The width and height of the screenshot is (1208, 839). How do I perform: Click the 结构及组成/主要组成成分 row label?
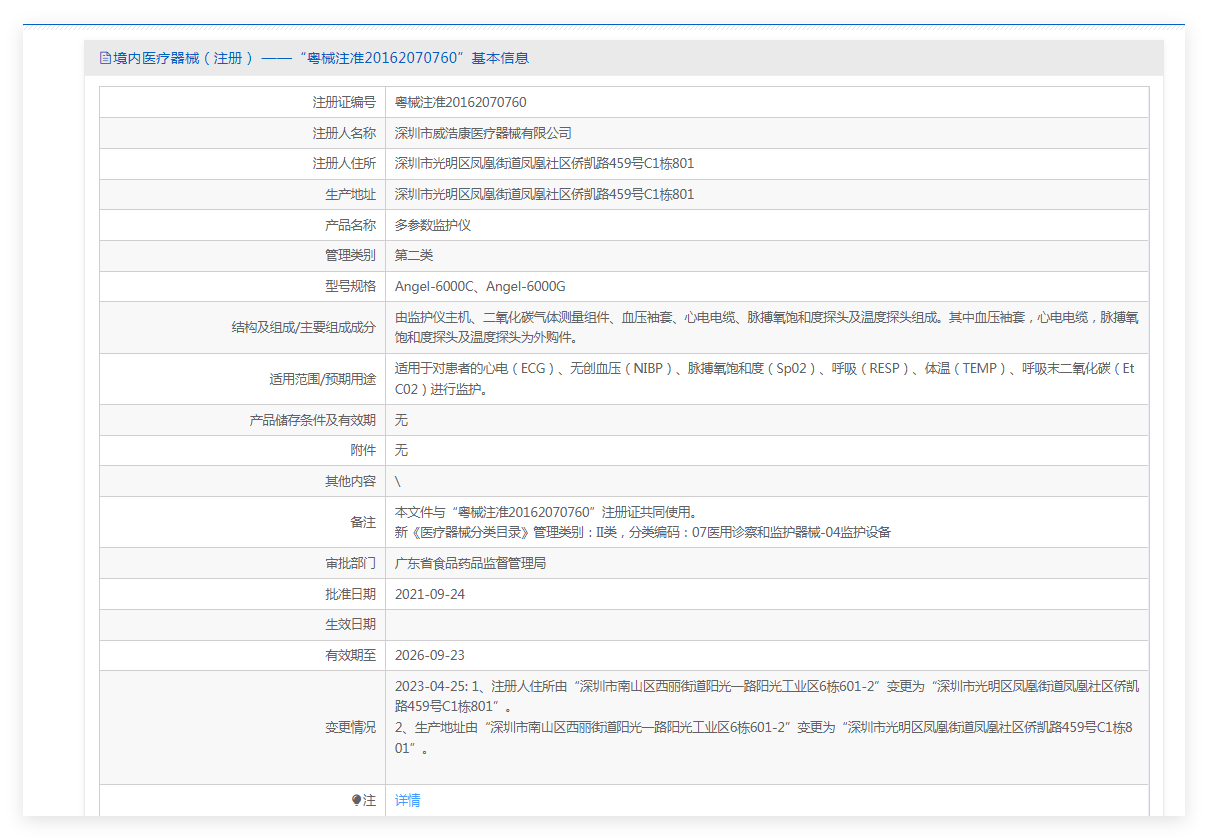tap(303, 327)
